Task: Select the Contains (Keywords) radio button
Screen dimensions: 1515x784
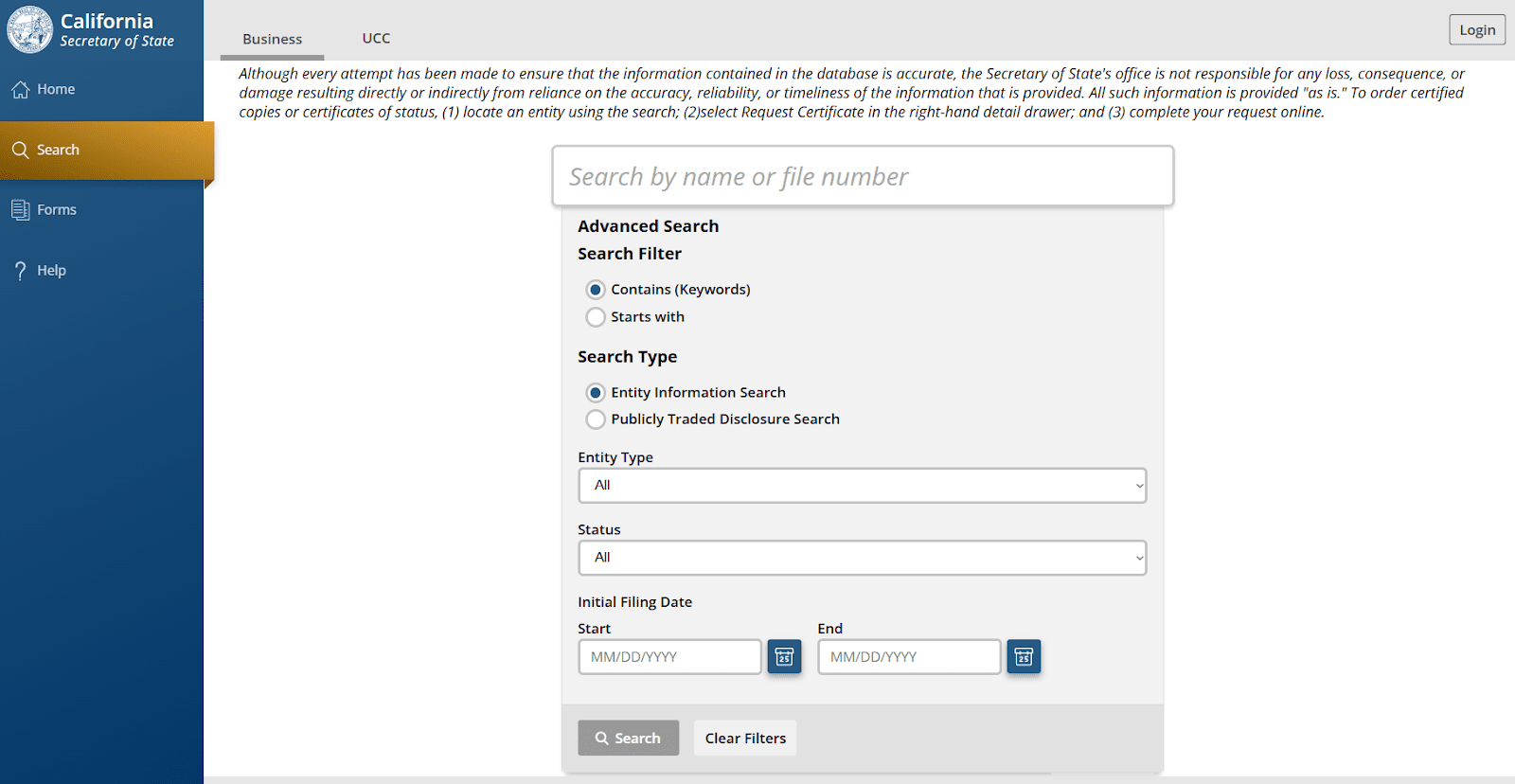Action: (596, 290)
